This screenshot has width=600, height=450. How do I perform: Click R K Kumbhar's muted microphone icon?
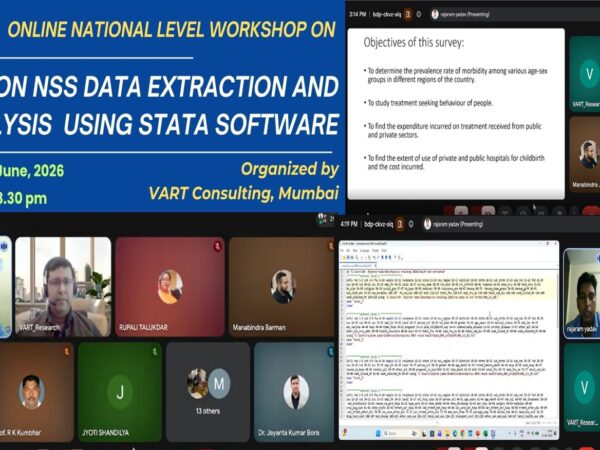[x=67, y=351]
